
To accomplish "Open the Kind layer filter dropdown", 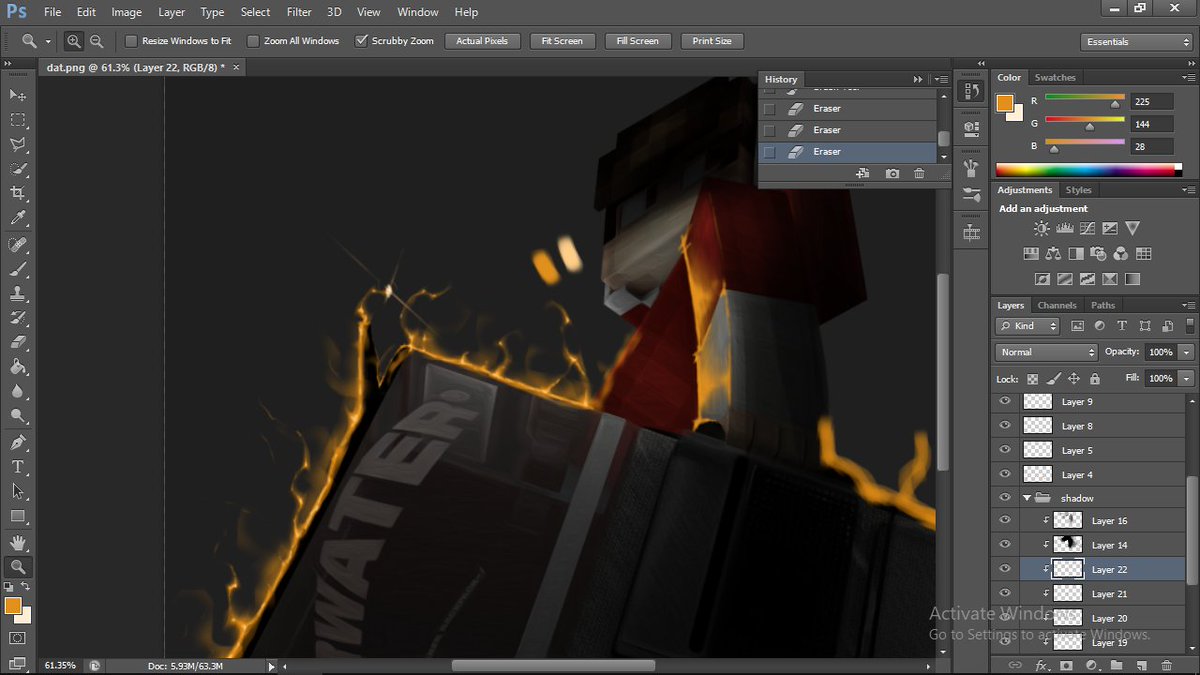I will (x=1027, y=326).
